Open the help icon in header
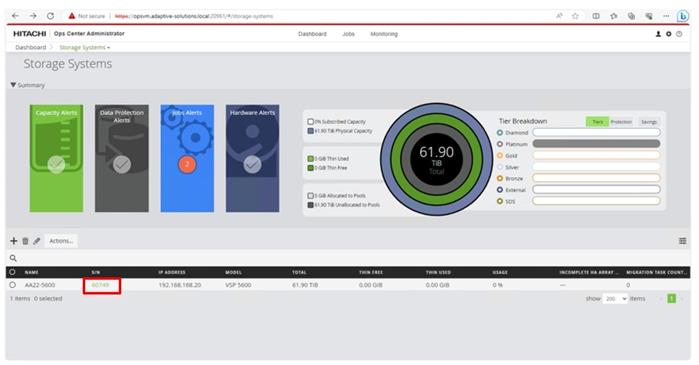The height and width of the screenshot is (365, 699). [679, 34]
